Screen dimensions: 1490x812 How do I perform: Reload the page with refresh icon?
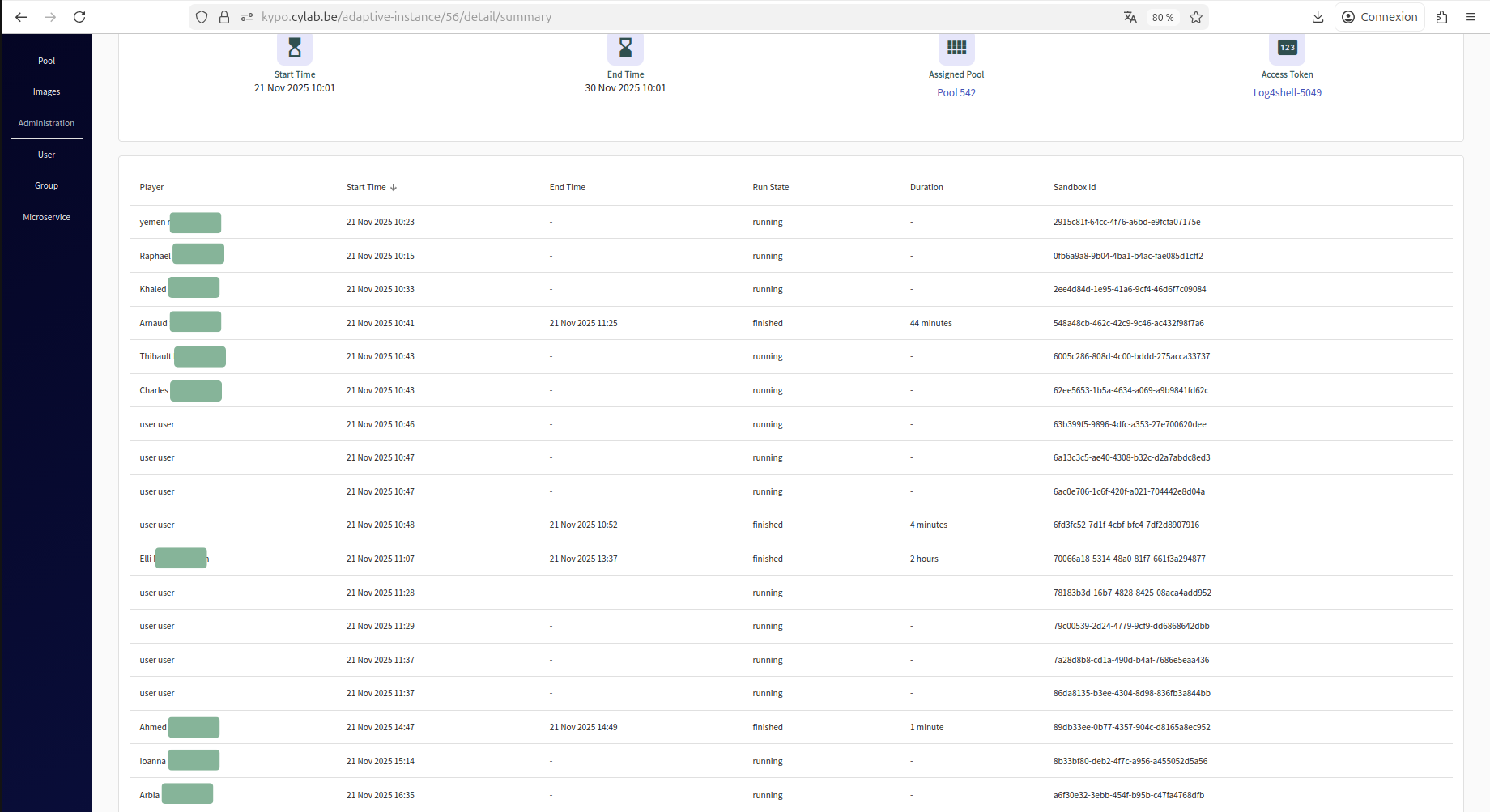click(79, 17)
